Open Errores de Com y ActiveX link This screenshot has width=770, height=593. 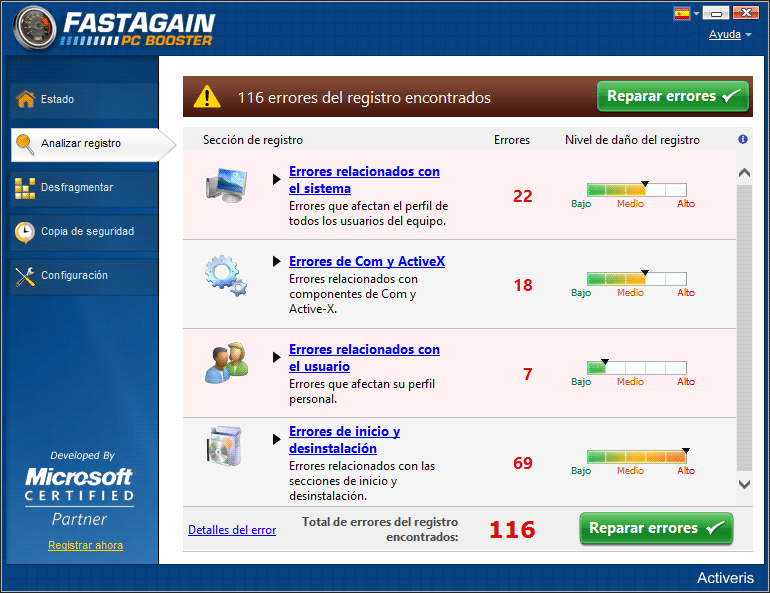[367, 262]
